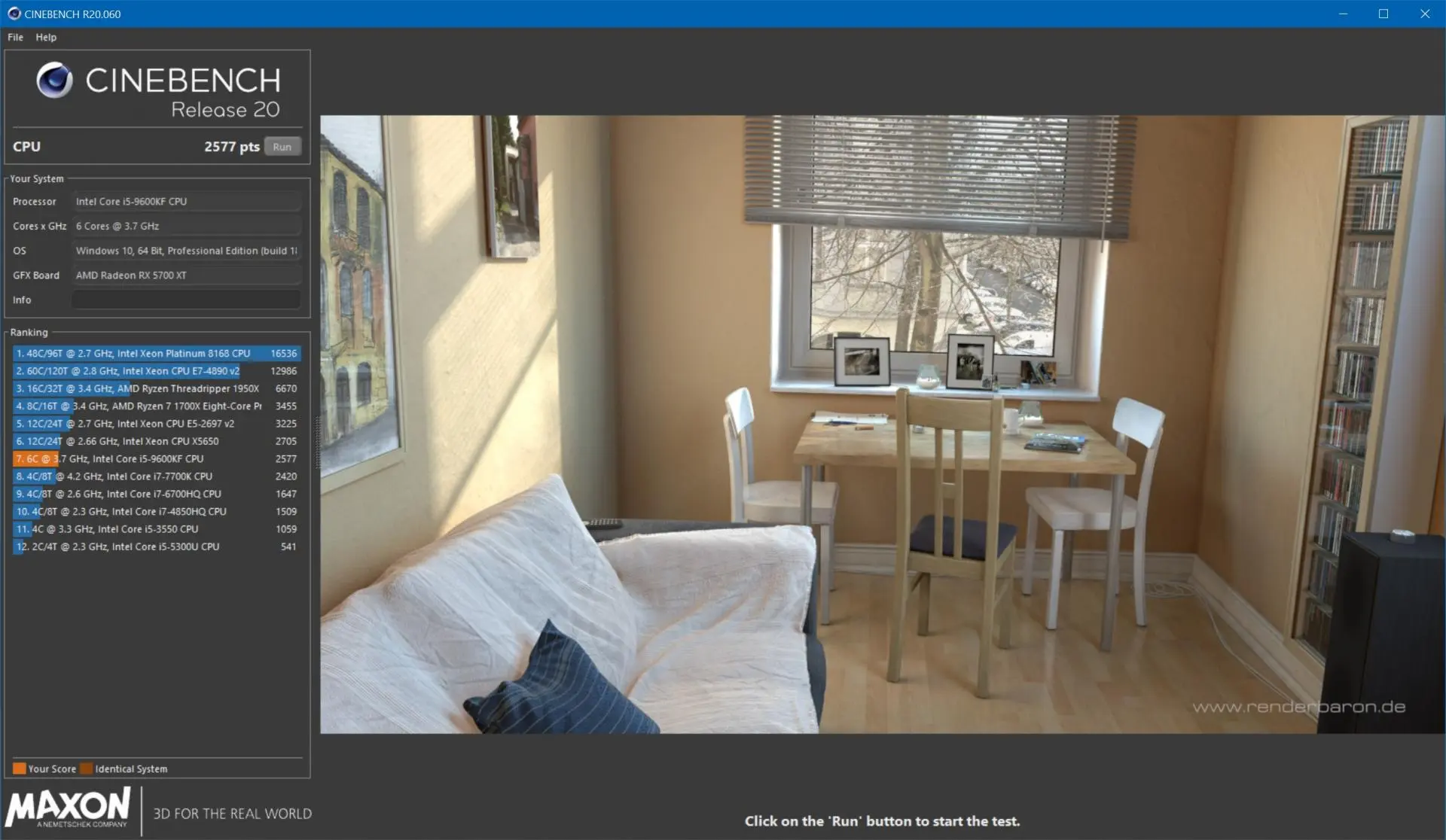Viewport: 1446px width, 840px height.
Task: Click the orange Your Score legend swatch
Action: [20, 768]
